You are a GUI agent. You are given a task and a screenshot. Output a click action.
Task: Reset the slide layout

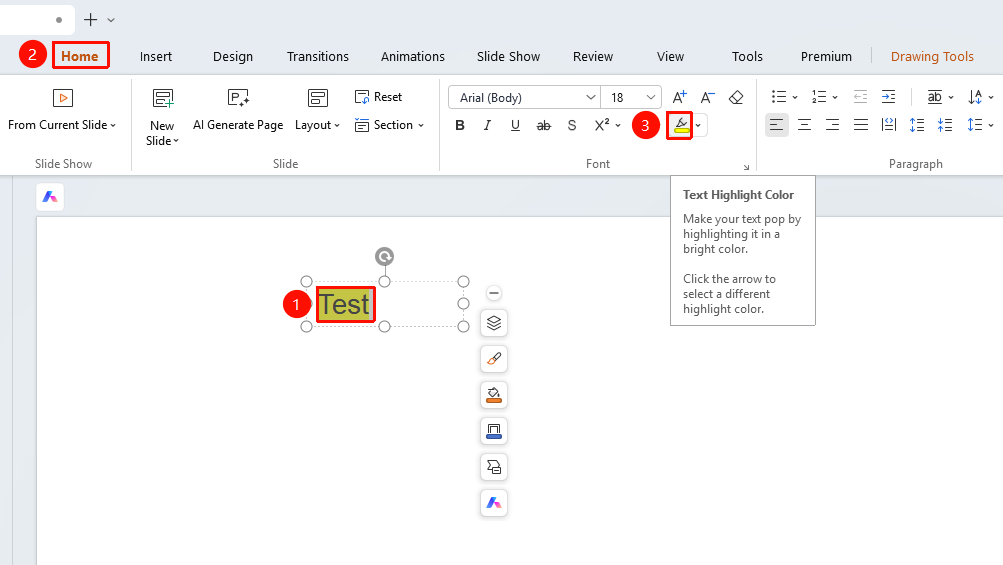point(378,97)
